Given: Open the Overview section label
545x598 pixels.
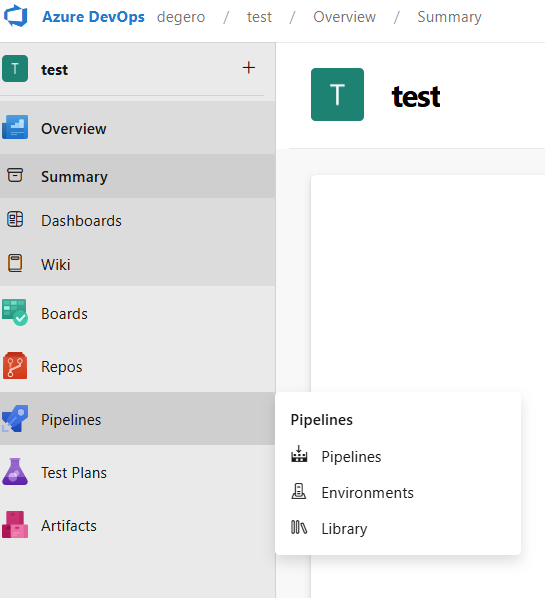Looking at the screenshot, I should click(74, 129).
